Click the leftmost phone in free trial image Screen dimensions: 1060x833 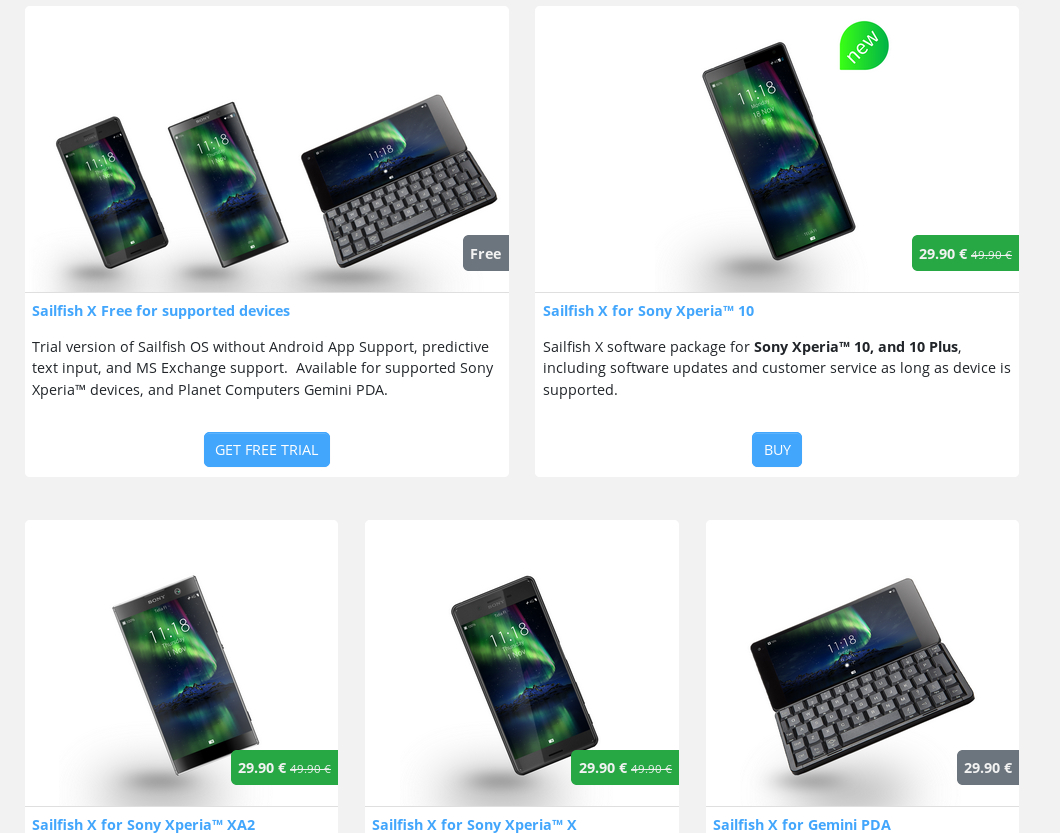(x=112, y=192)
